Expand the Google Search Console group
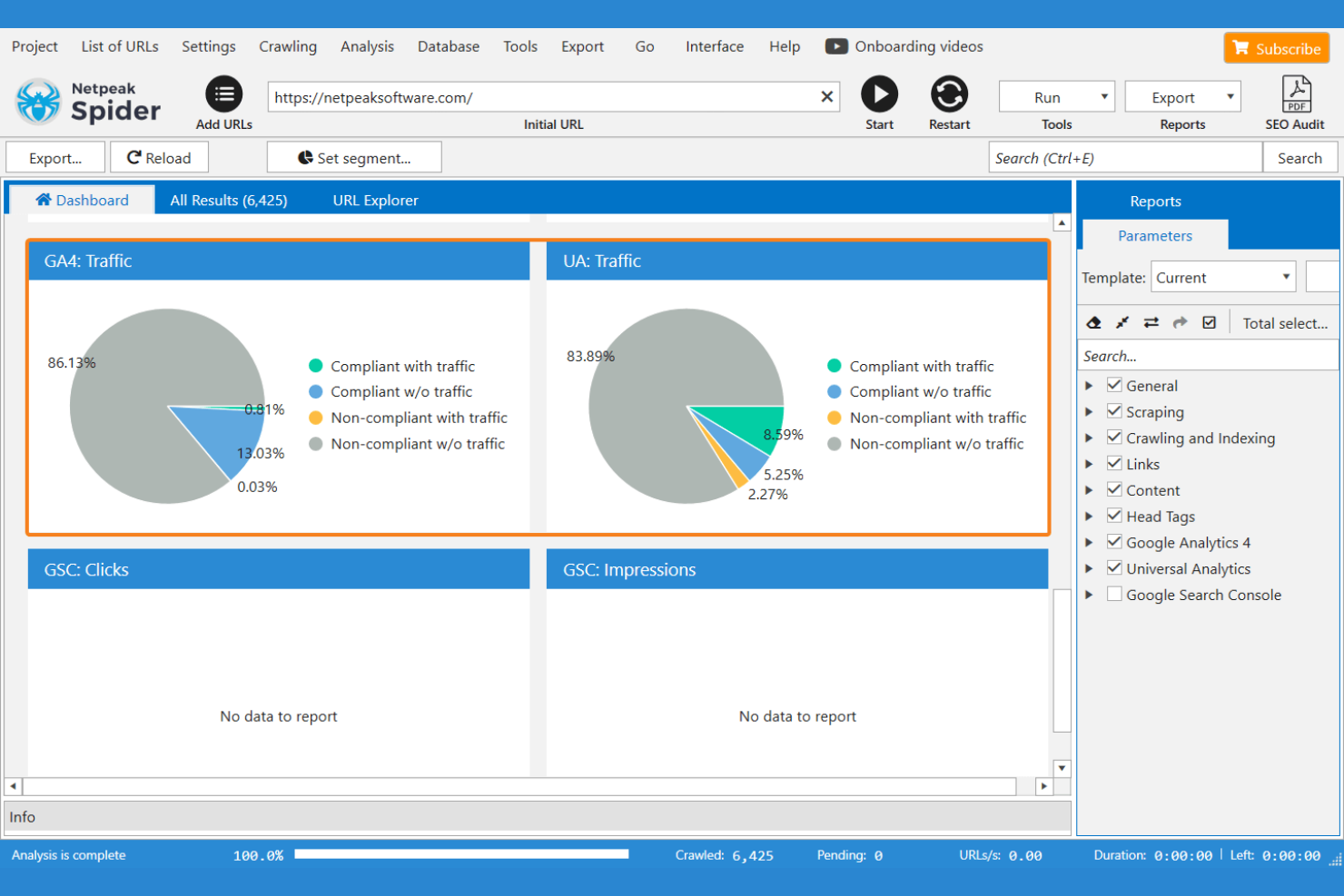Screen dimensions: 1344x896 pos(1089,595)
